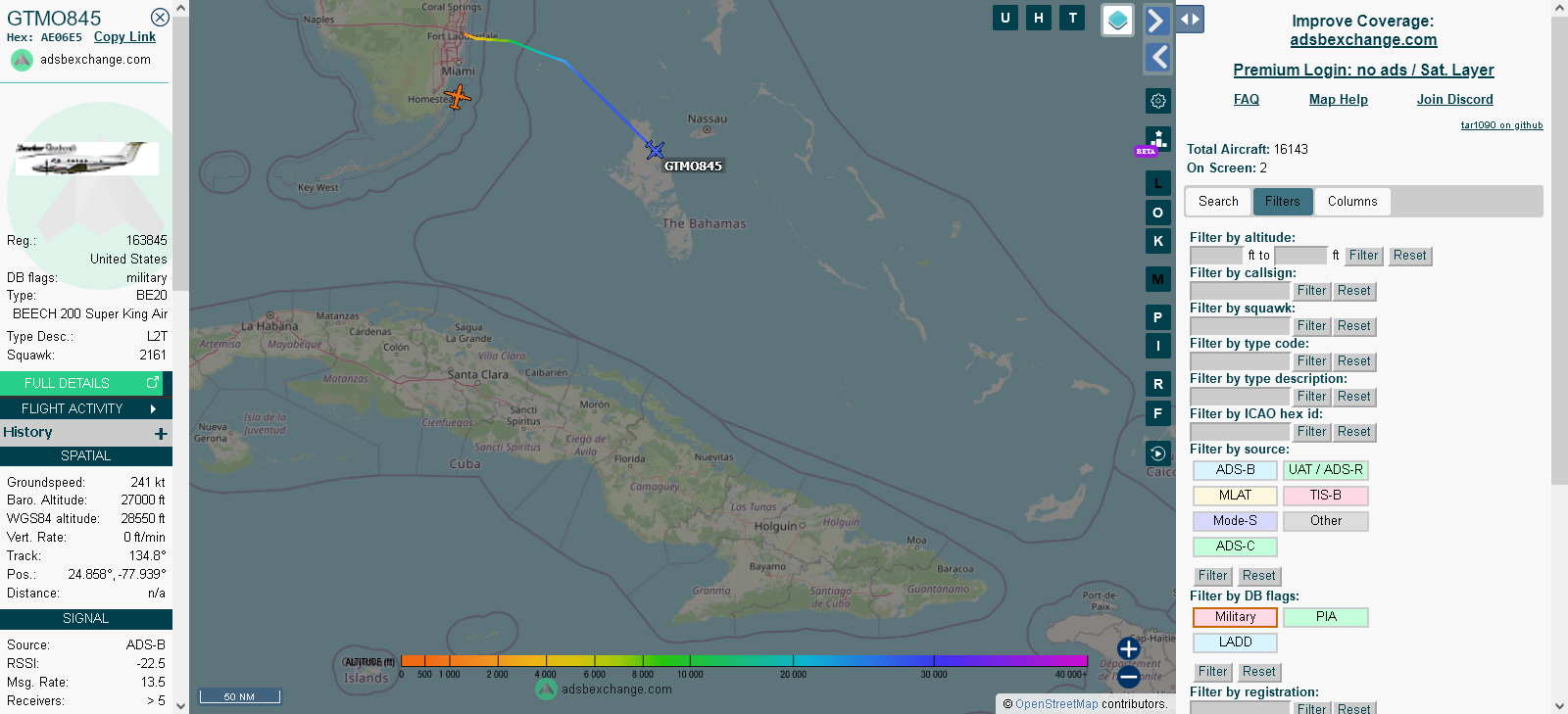1568x714 pixels.
Task: Toggle the UAT / ADS-R source filter
Action: (x=1326, y=470)
